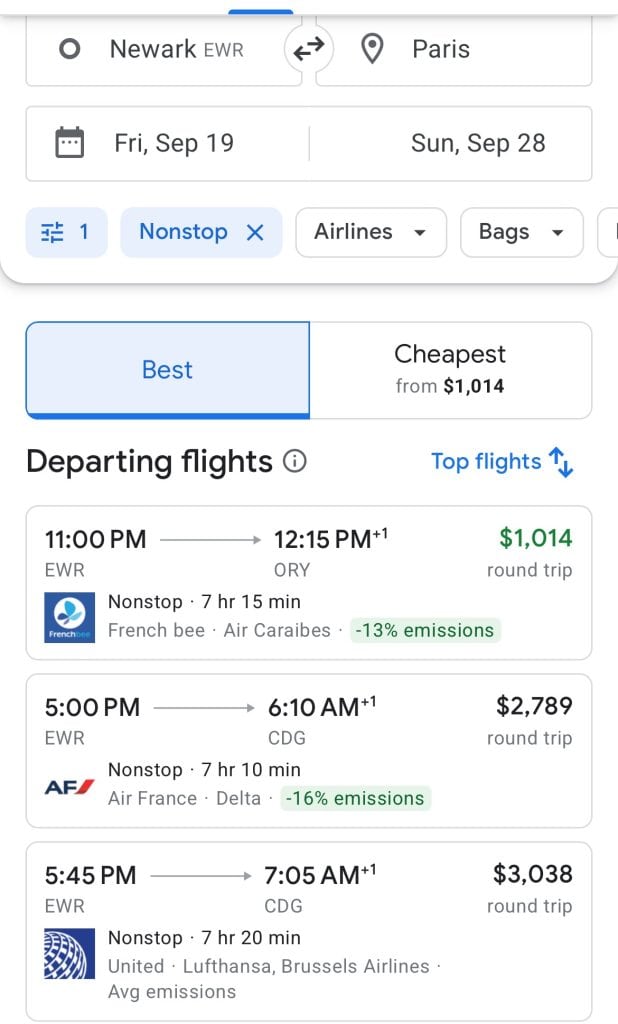The width and height of the screenshot is (618, 1024).
Task: Switch to the Cheapest tab
Action: click(450, 369)
